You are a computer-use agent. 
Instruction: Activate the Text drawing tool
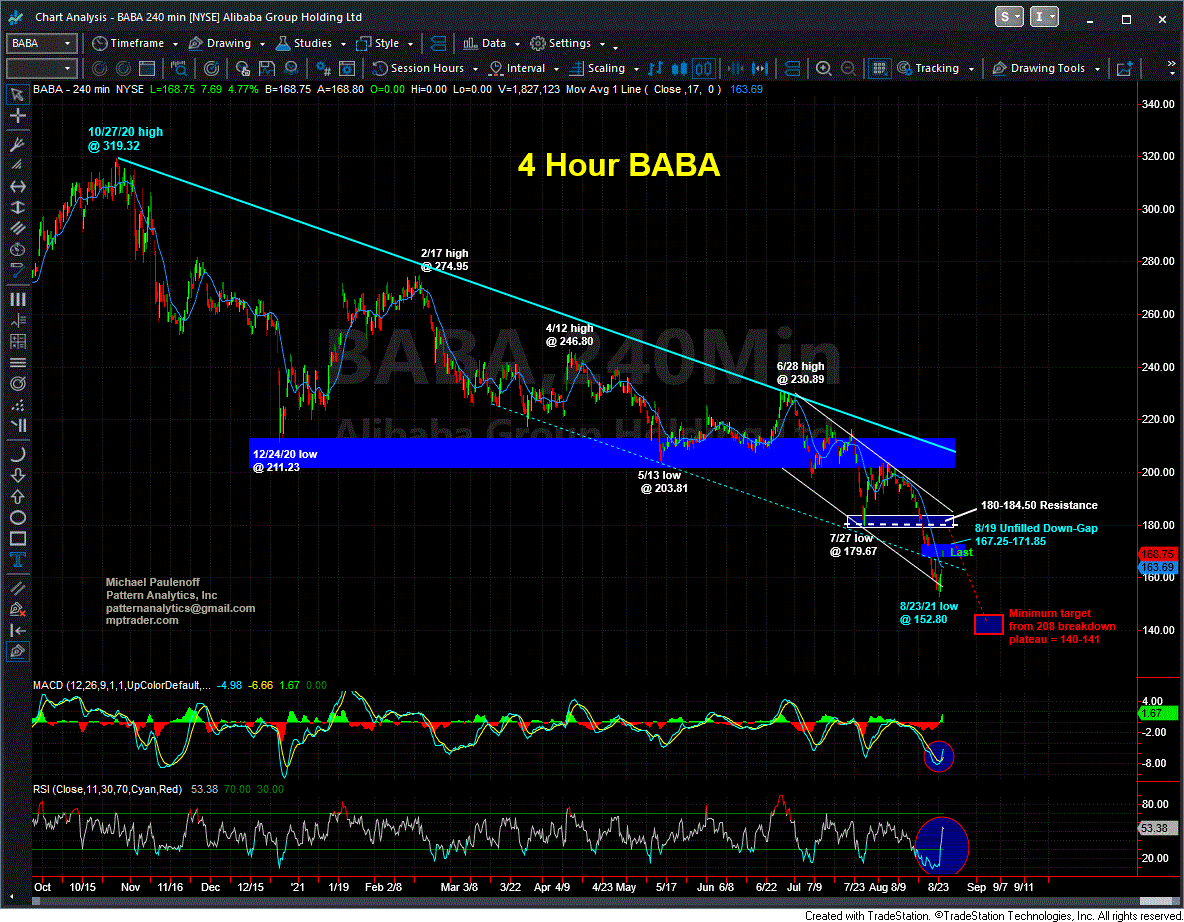[17, 560]
